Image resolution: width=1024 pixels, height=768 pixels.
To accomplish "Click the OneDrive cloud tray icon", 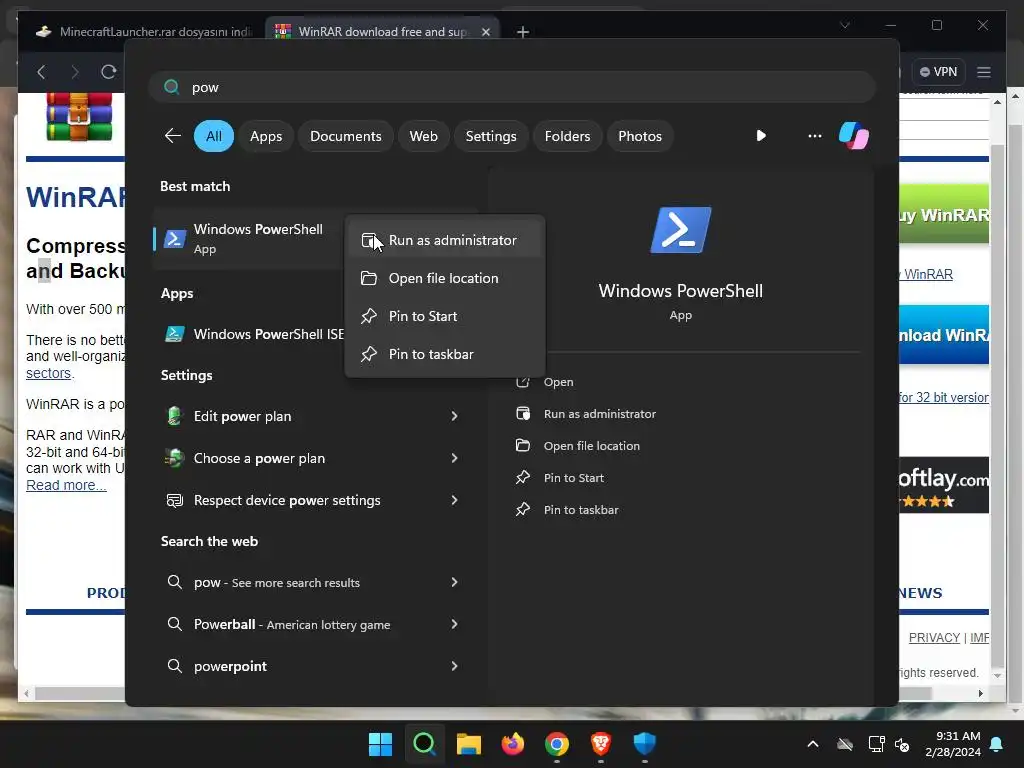I will (845, 744).
